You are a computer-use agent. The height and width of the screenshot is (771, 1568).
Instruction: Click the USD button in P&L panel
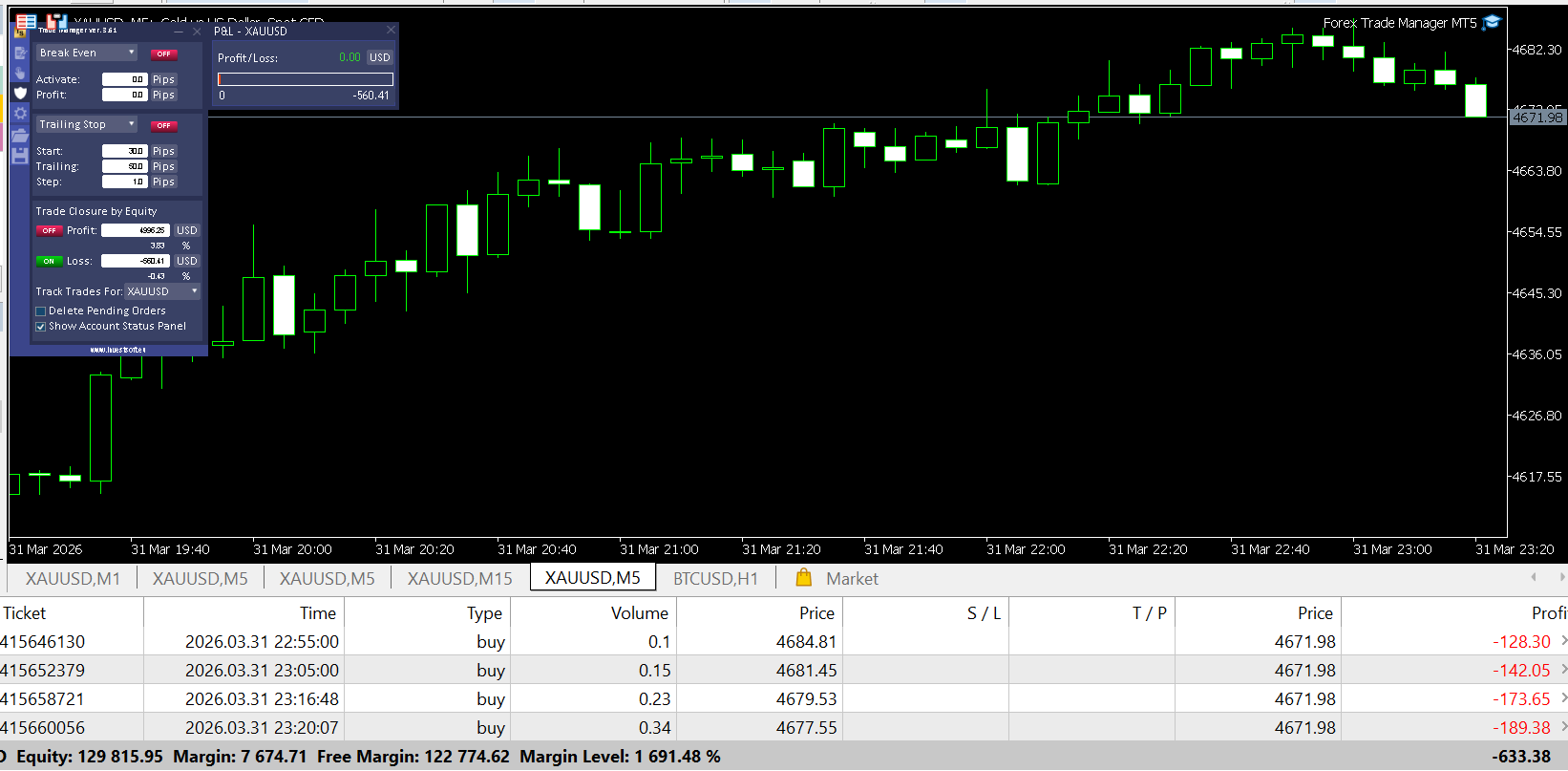pyautogui.click(x=380, y=57)
